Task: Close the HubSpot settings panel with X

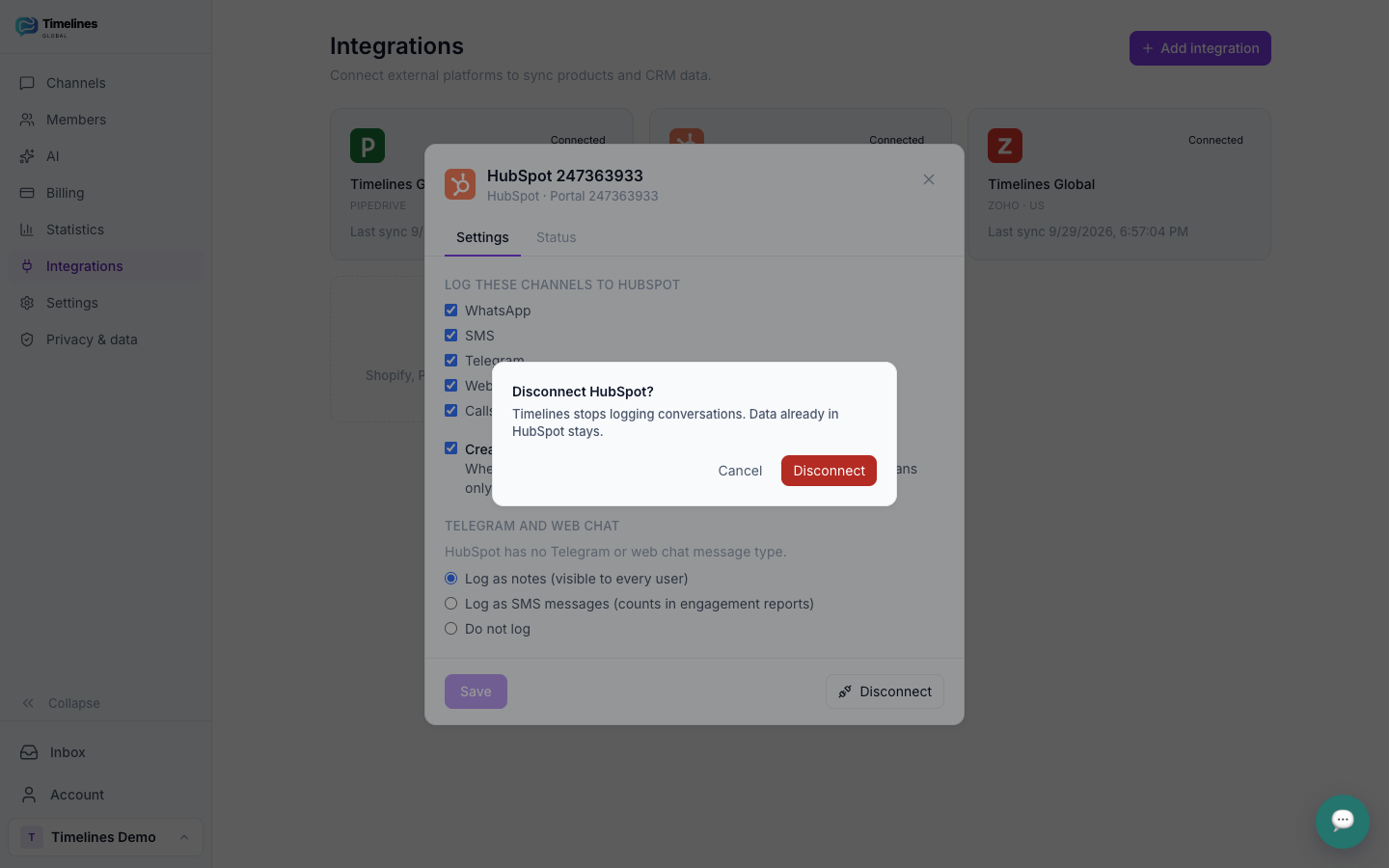Action: click(929, 179)
